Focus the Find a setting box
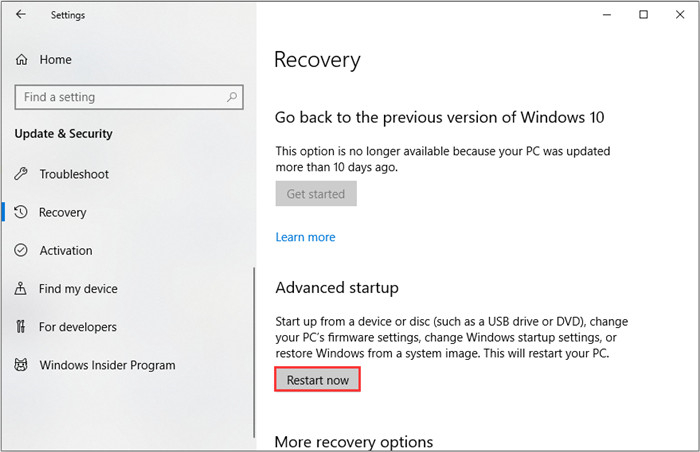This screenshot has height=452, width=700. tap(120, 97)
